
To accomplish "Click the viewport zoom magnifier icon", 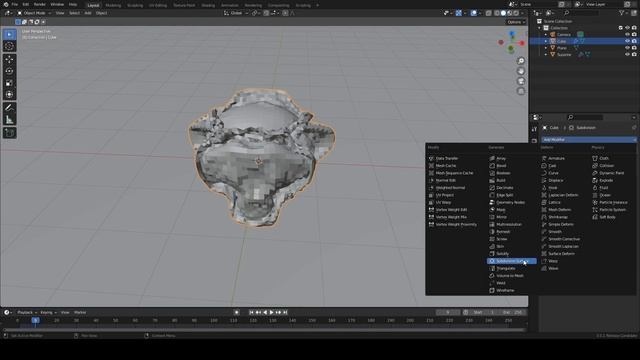I will [521, 61].
